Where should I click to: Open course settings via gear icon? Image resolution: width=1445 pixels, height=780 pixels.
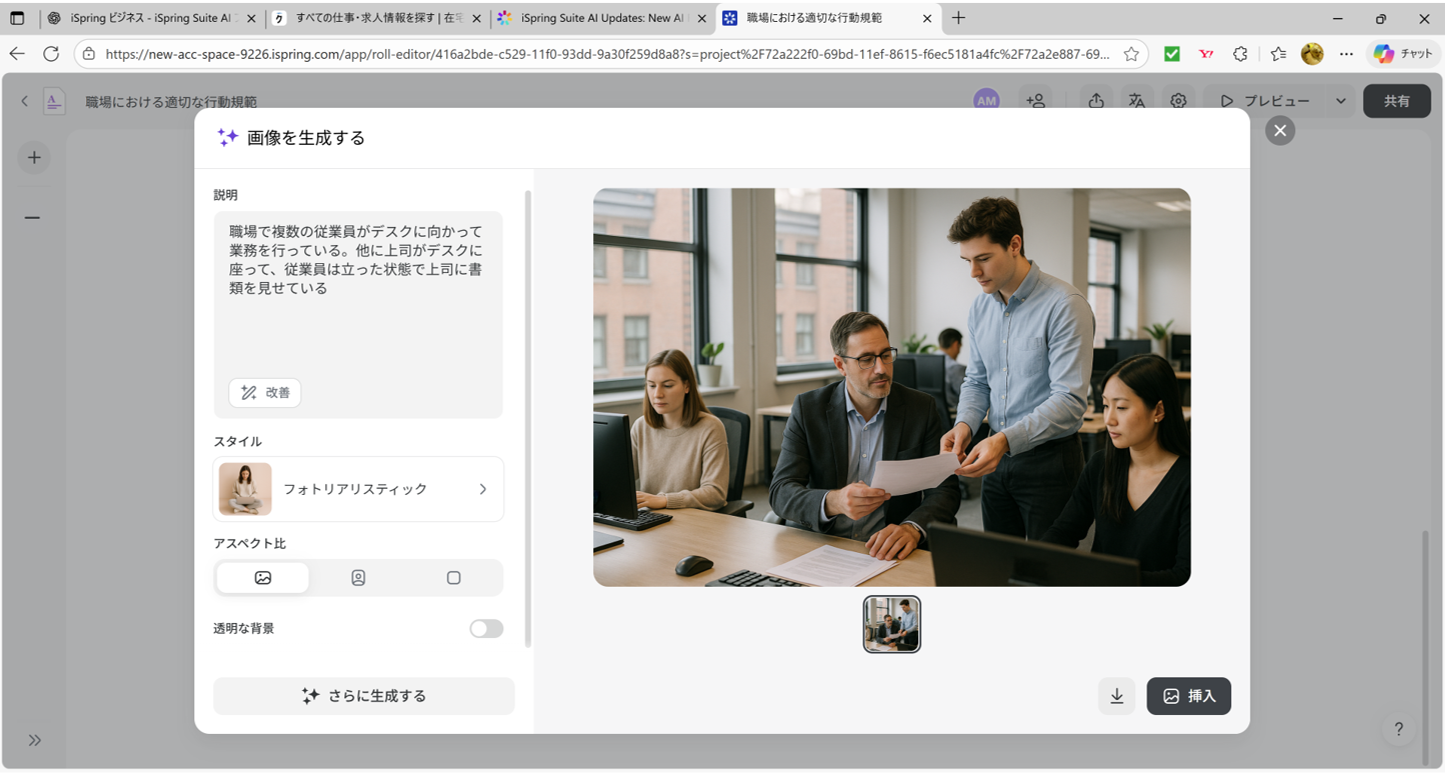pos(1178,101)
